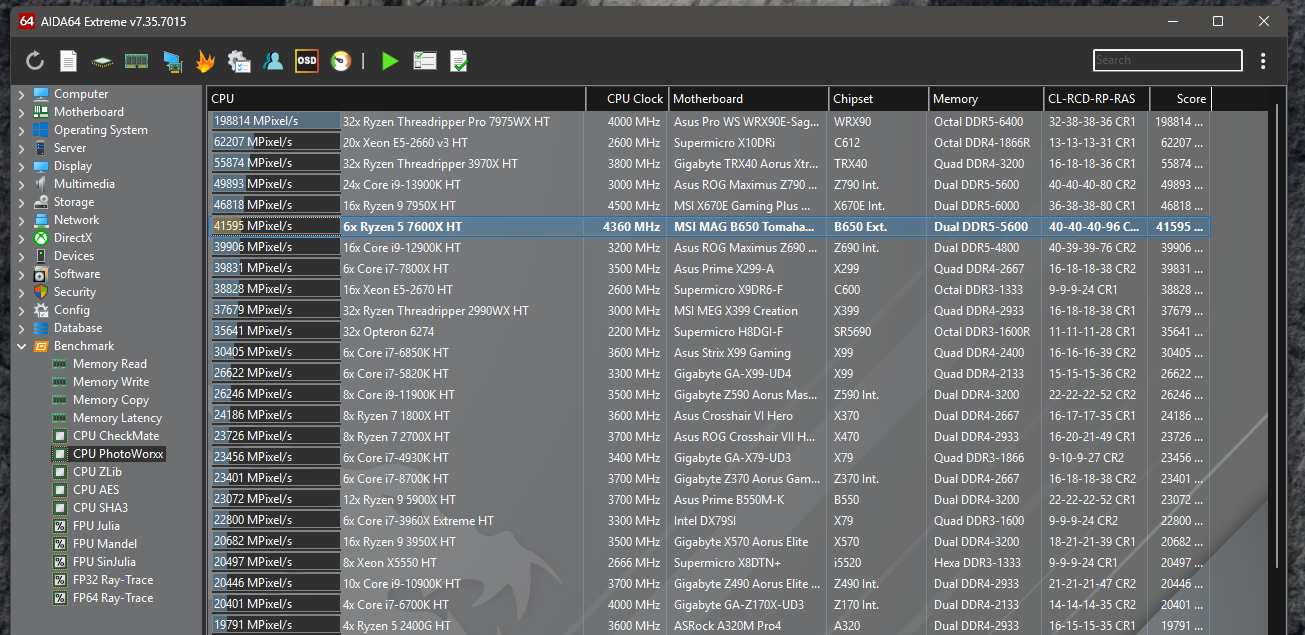Open the monitor and card diagnostics icon
This screenshot has height=635, width=1305.
point(171,61)
